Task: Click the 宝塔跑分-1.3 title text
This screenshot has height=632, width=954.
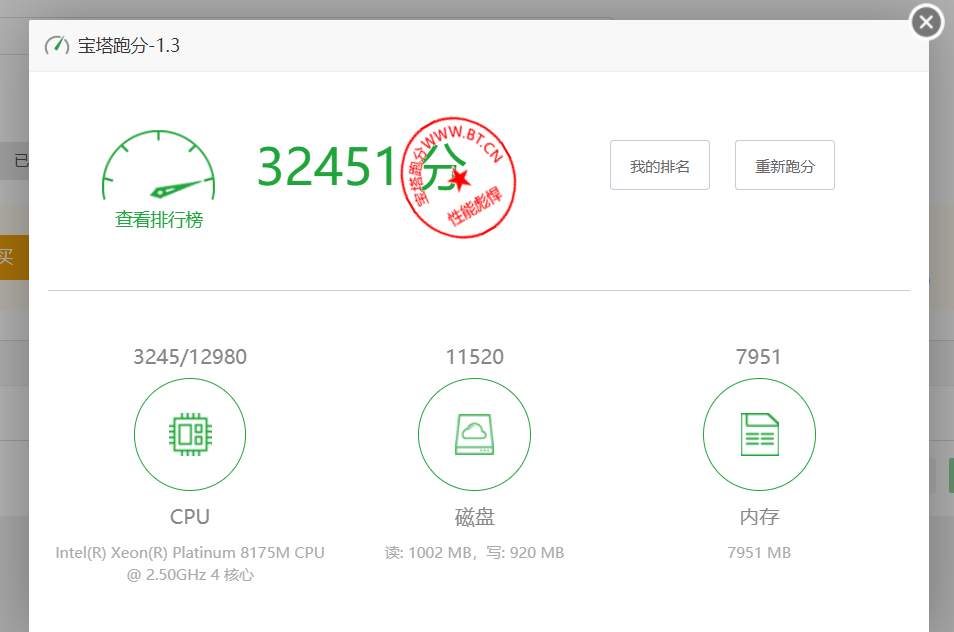Action: 128,46
